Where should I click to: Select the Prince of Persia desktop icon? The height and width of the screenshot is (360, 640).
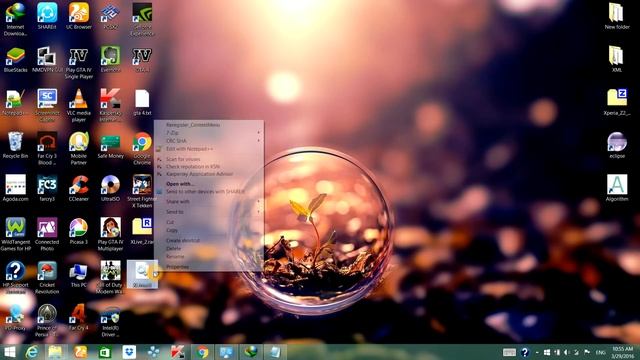tap(47, 321)
